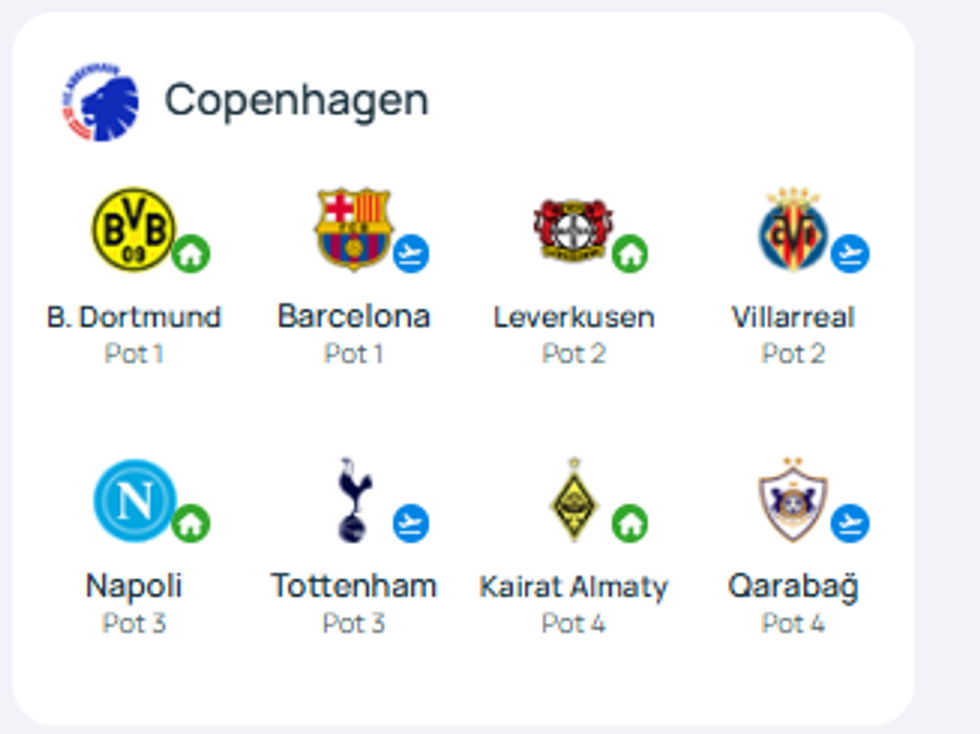Click the Kairat Almaty team name
The height and width of the screenshot is (734, 980).
[573, 586]
